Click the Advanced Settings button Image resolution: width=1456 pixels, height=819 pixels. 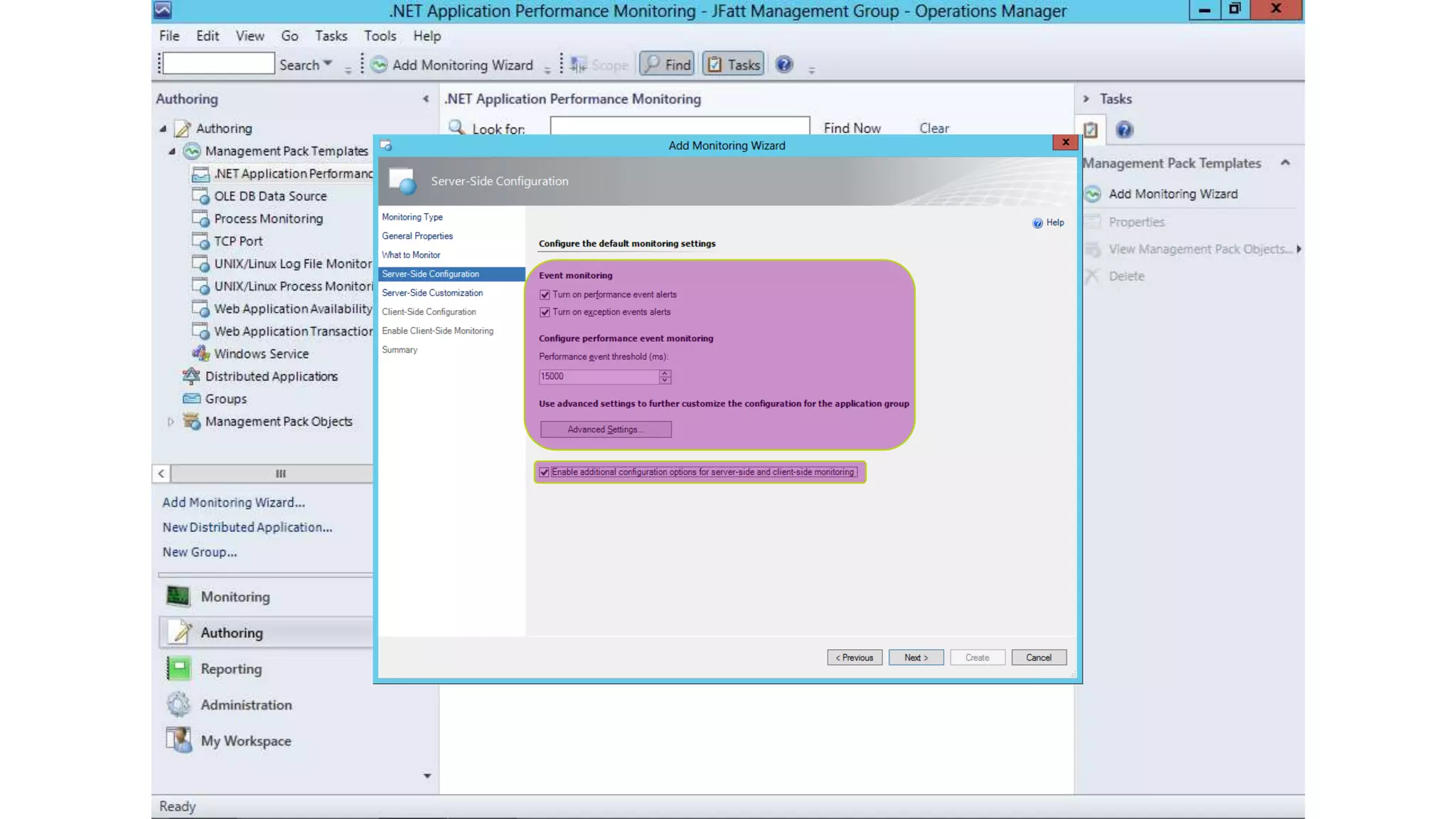[605, 429]
